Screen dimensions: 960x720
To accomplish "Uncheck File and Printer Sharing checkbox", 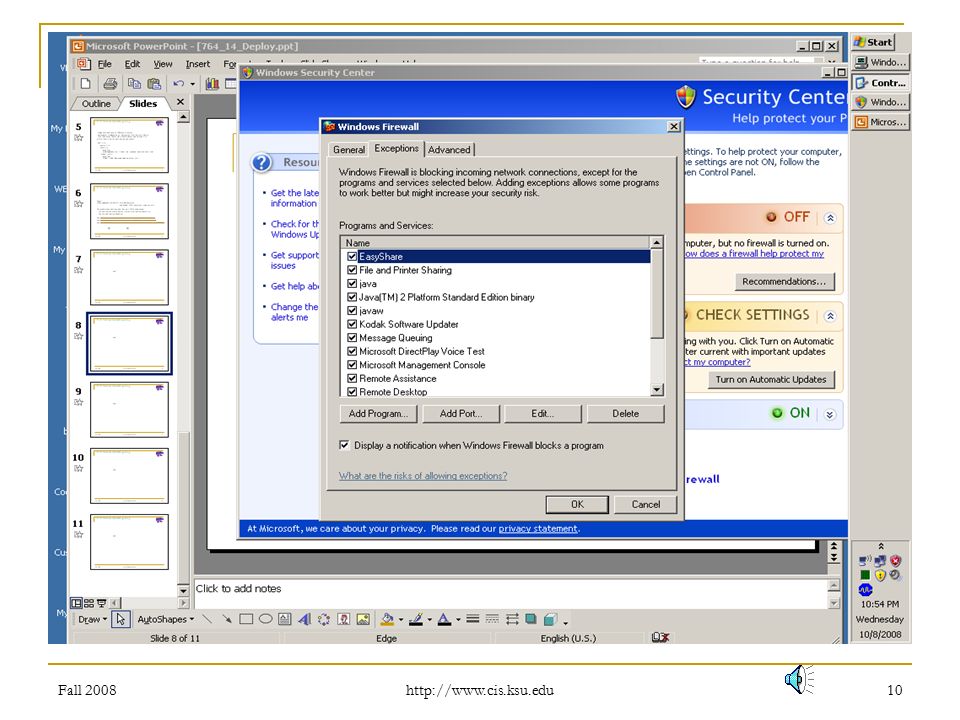I will click(x=352, y=270).
